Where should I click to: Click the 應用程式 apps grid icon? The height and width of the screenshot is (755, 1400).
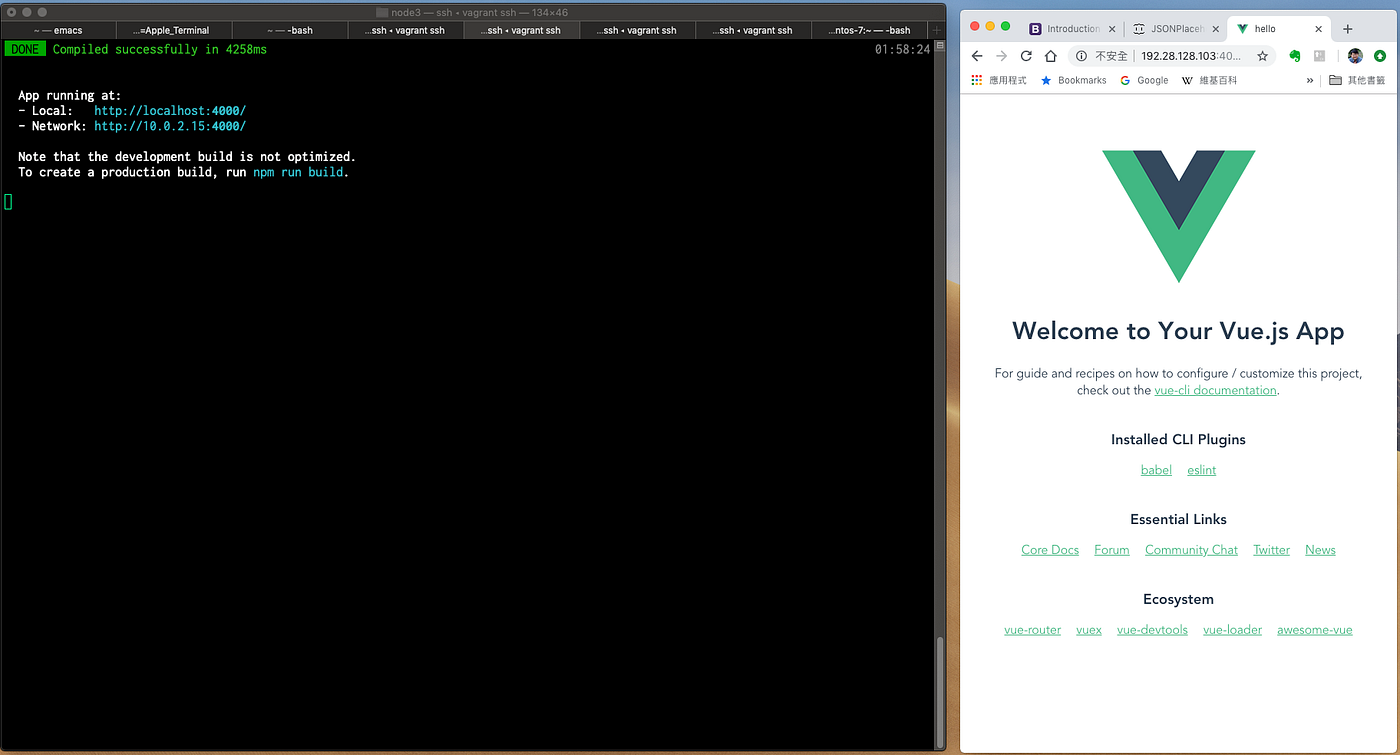976,80
